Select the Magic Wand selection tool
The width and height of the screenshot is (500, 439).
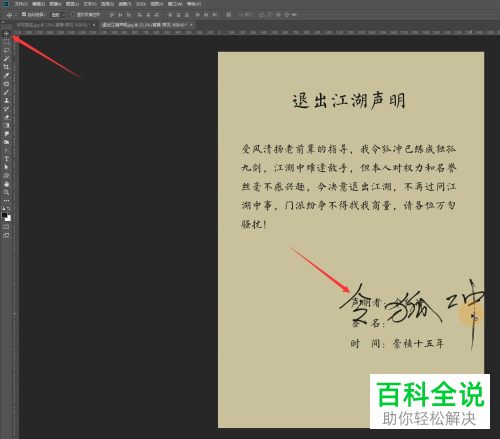coord(6,59)
